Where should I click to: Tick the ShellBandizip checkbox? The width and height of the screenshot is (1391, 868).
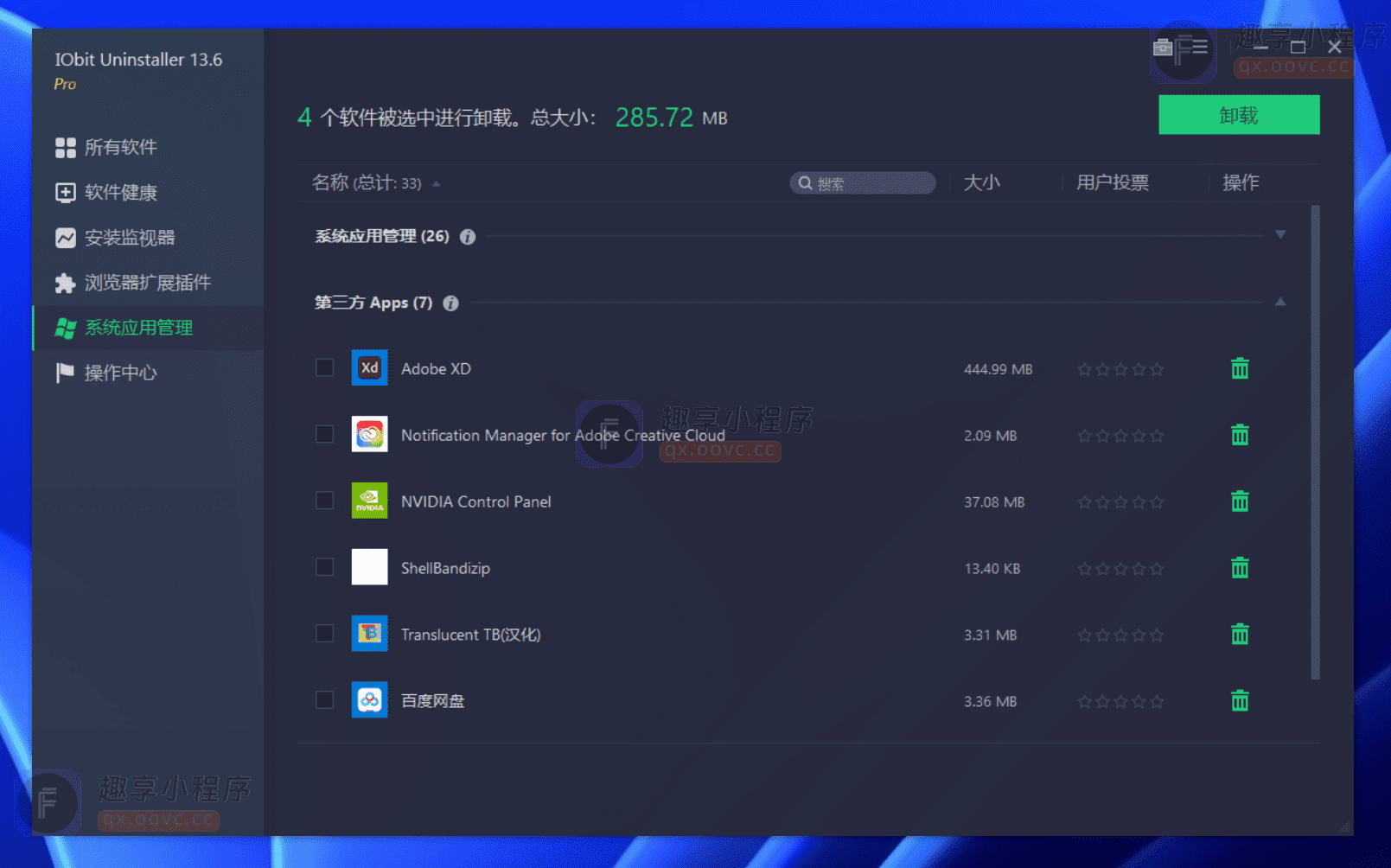(324, 567)
